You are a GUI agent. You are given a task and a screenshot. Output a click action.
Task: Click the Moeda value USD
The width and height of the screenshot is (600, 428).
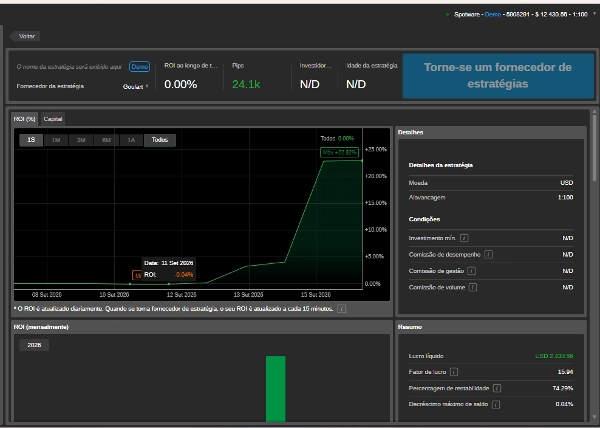pos(567,183)
